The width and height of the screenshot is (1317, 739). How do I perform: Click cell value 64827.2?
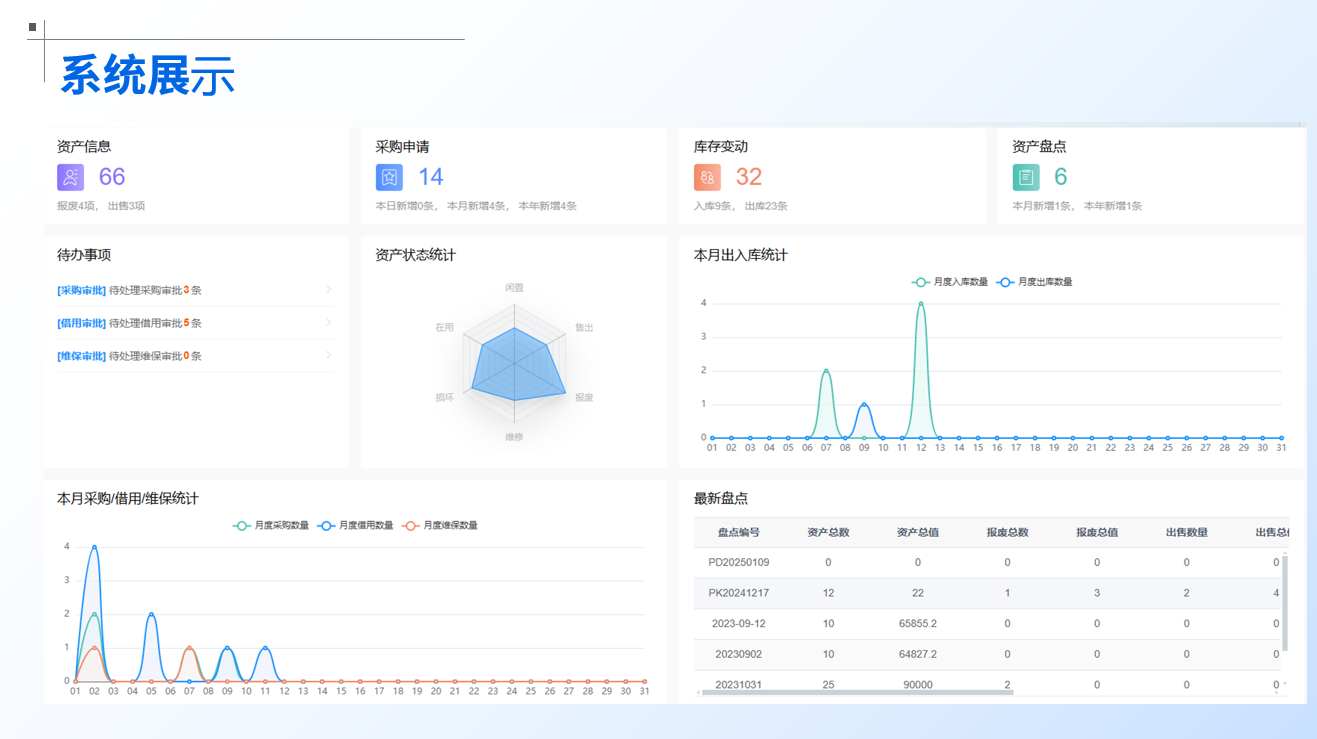918,654
